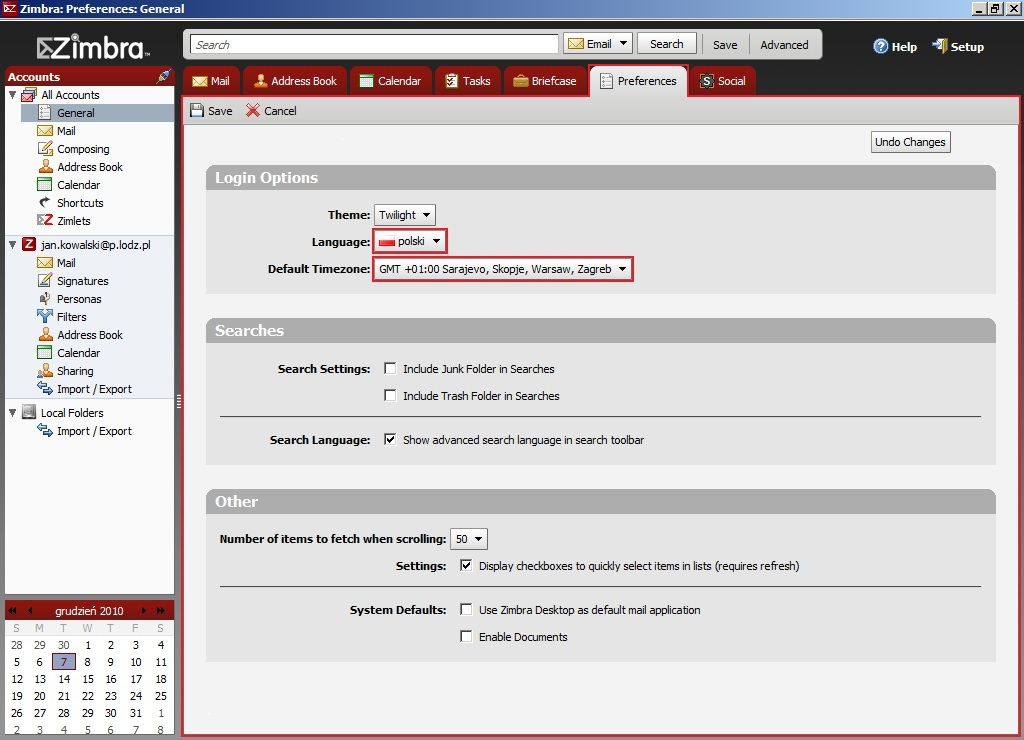Image resolution: width=1024 pixels, height=740 pixels.
Task: Go to next year in mini calendar
Action: click(161, 611)
